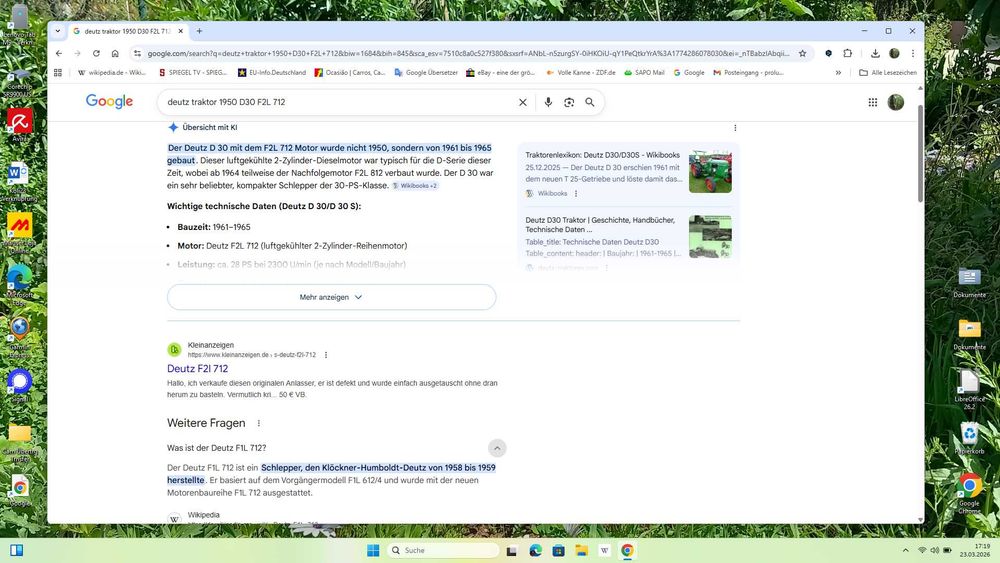The height and width of the screenshot is (563, 1000).
Task: Open the Chrome home page button
Action: click(x=115, y=54)
